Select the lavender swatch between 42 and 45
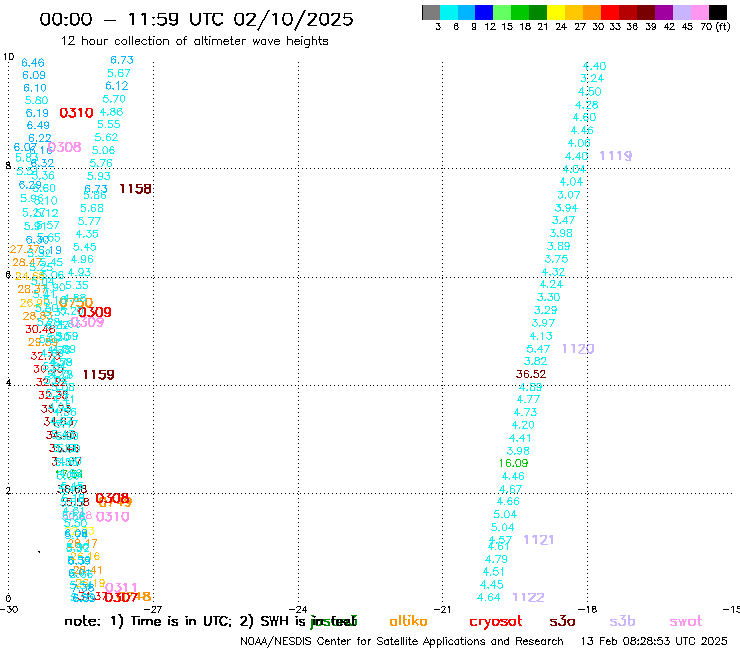This screenshot has width=740, height=650. click(682, 13)
